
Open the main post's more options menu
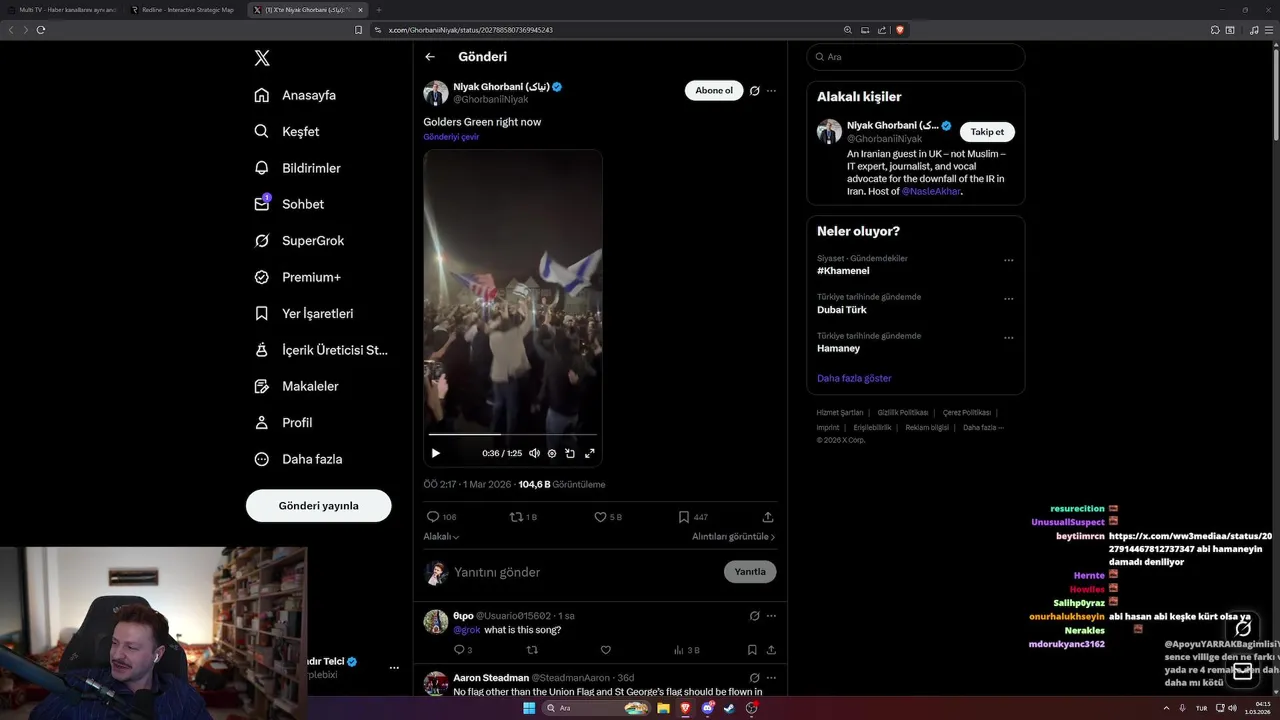pos(771,90)
